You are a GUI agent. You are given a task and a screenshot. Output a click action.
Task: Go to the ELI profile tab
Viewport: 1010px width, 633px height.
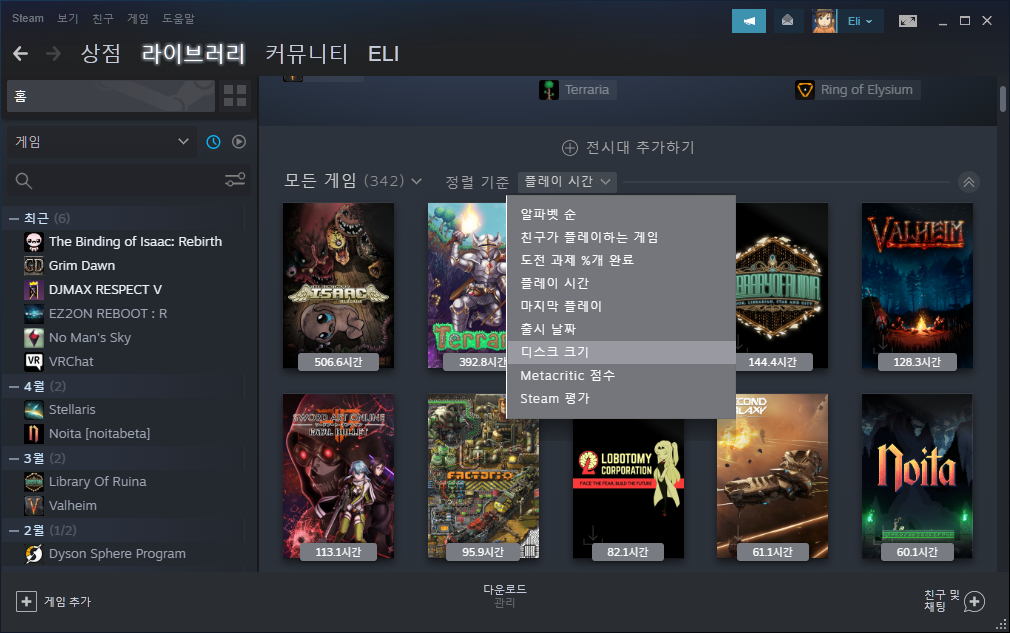(383, 53)
